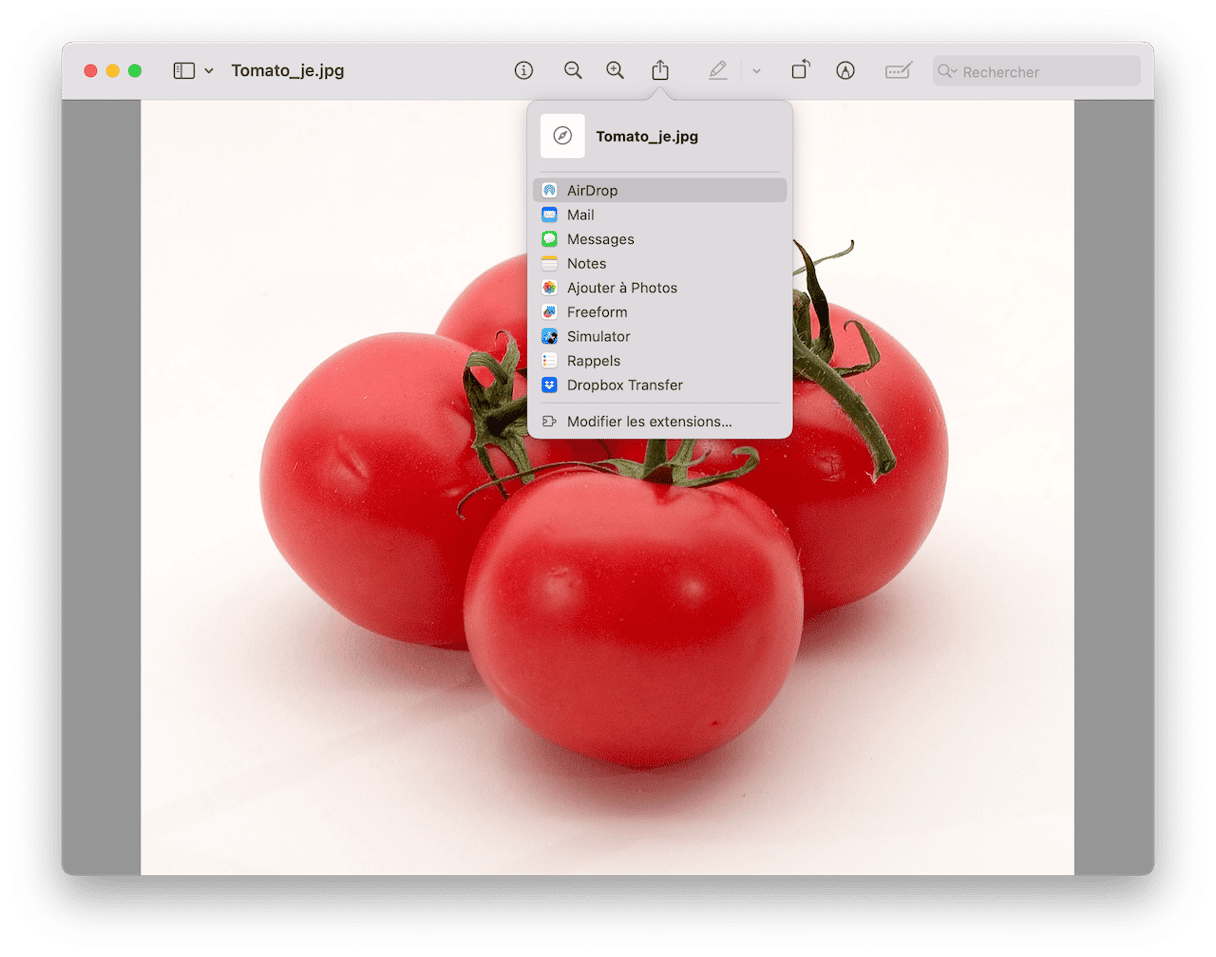This screenshot has width=1216, height=957.
Task: Toggle the sidebar view button
Action: (x=184, y=71)
